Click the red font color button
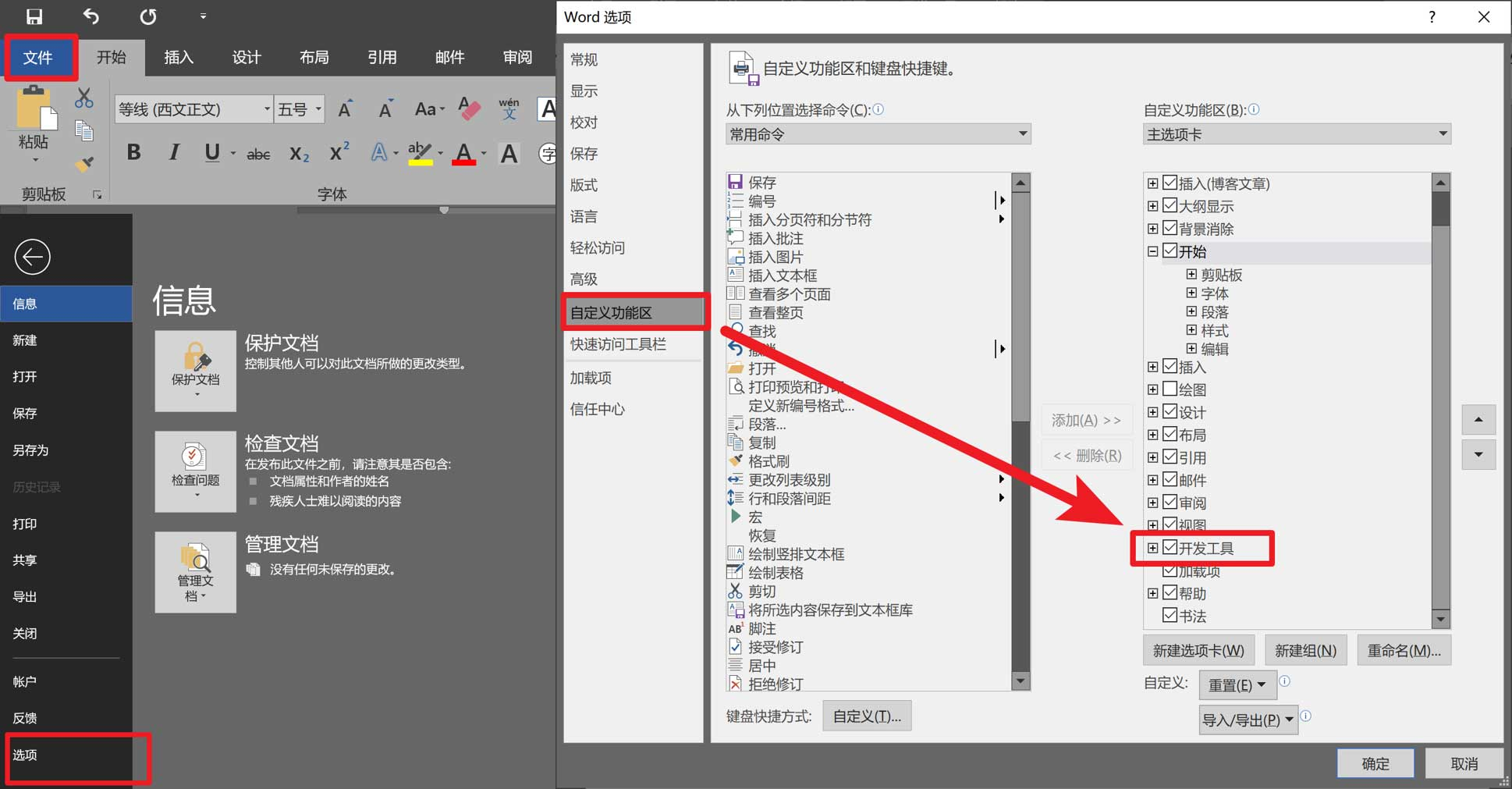This screenshot has width=1512, height=789. tap(464, 153)
